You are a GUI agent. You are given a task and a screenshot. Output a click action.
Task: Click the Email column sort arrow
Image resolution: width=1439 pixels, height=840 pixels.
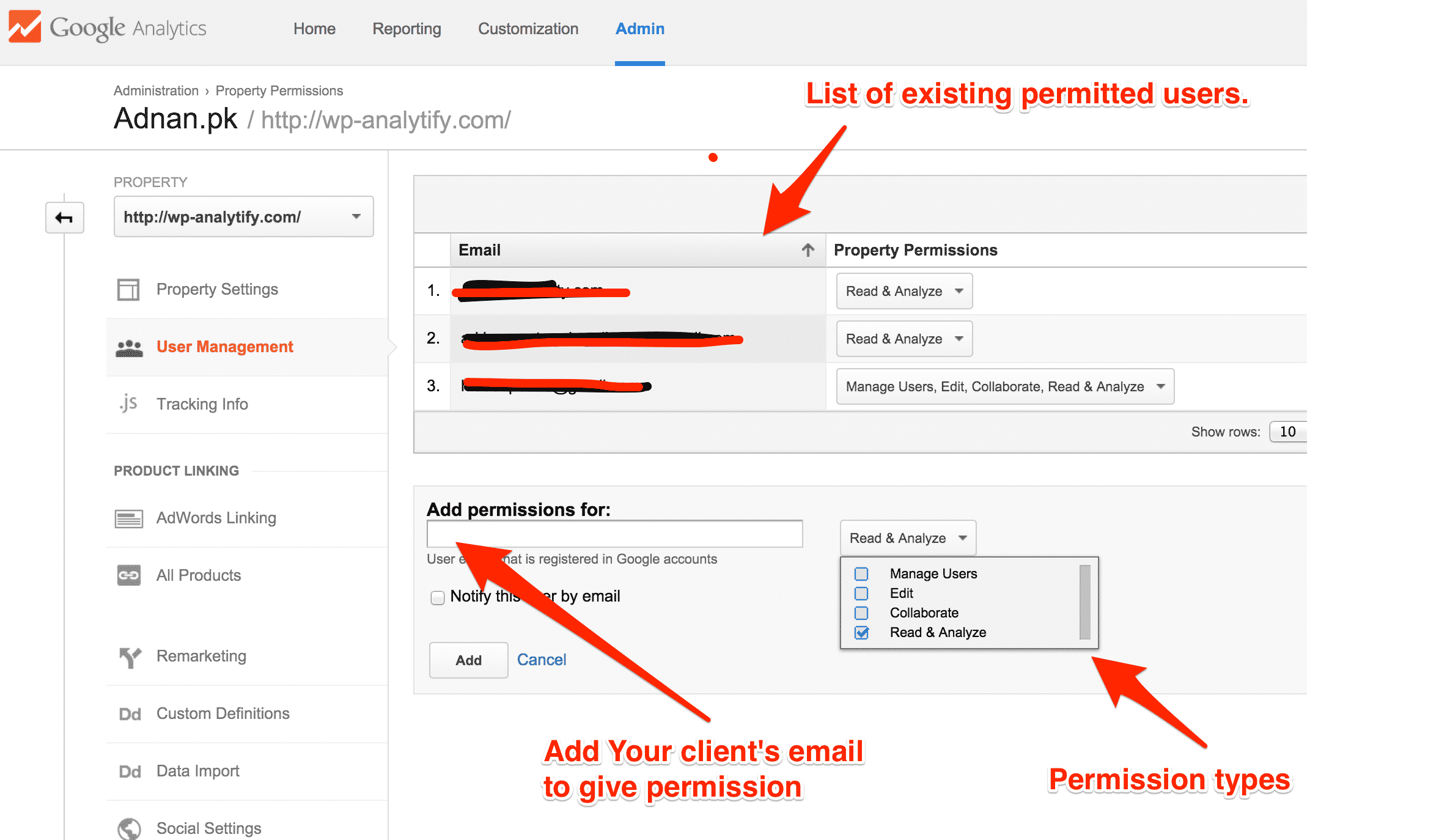[x=808, y=250]
